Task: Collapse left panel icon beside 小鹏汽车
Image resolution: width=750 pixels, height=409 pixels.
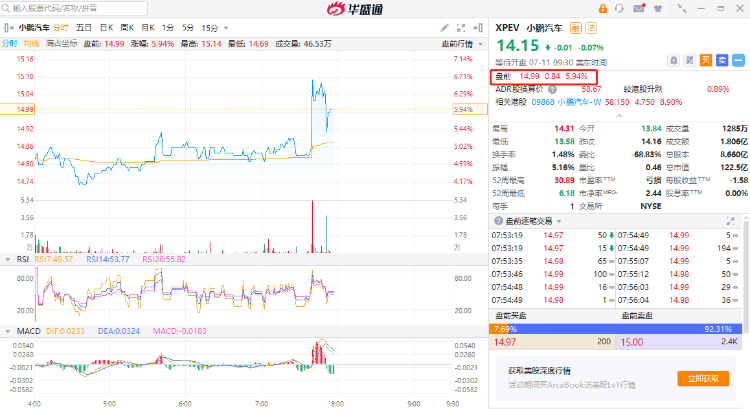Action: [9, 28]
